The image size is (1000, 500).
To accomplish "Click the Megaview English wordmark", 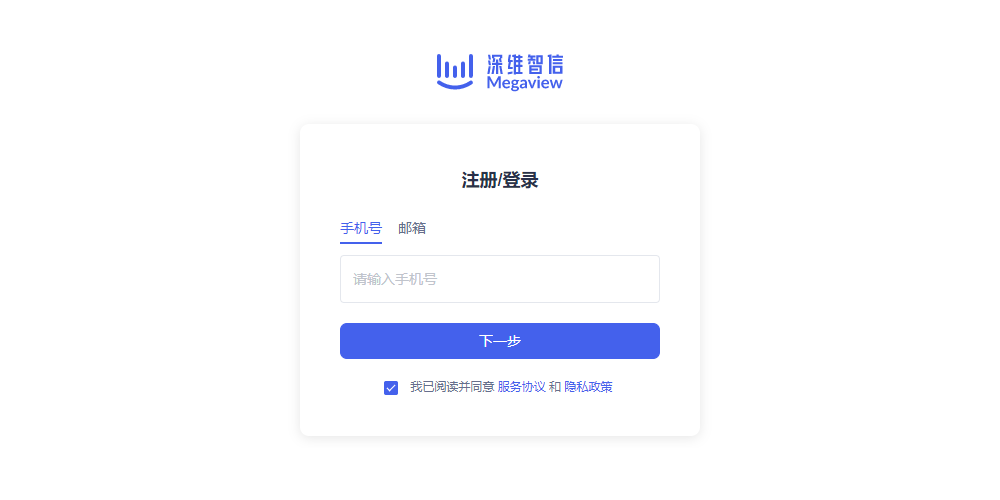I will 524,83.
